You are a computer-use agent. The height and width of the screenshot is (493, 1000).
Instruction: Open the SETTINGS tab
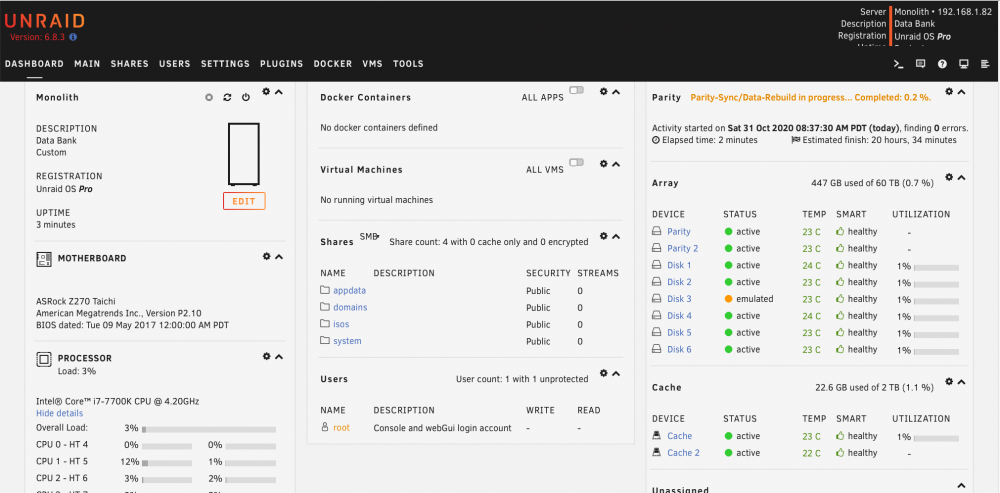pyautogui.click(x=225, y=64)
